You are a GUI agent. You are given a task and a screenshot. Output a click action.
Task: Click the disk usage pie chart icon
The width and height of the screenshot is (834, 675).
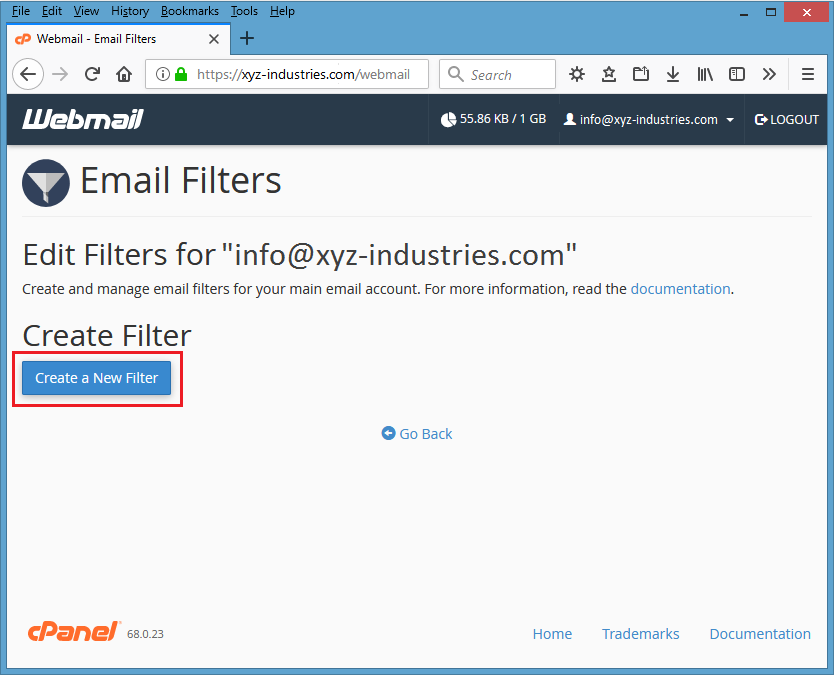(x=448, y=119)
